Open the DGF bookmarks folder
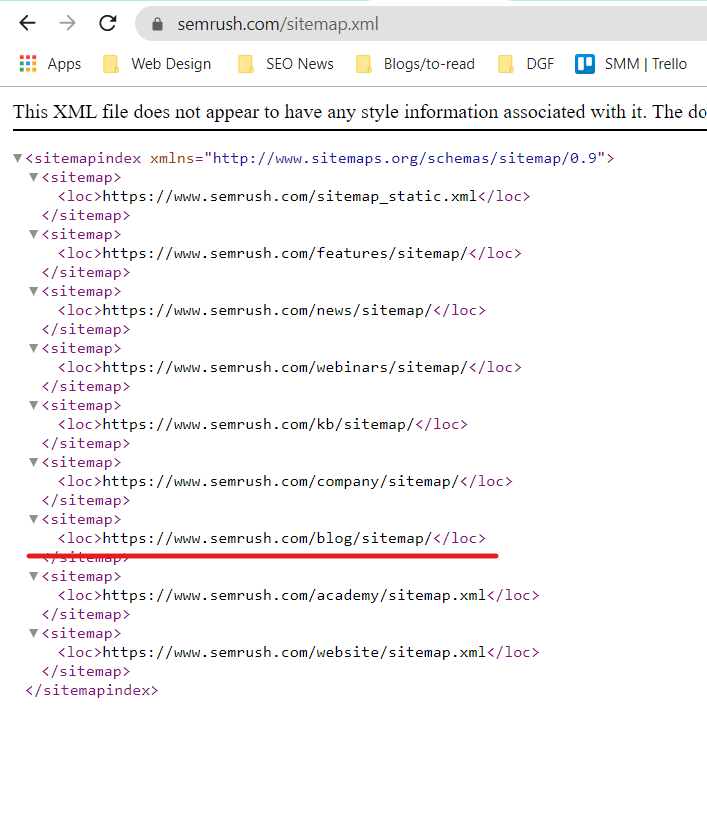 tap(526, 64)
